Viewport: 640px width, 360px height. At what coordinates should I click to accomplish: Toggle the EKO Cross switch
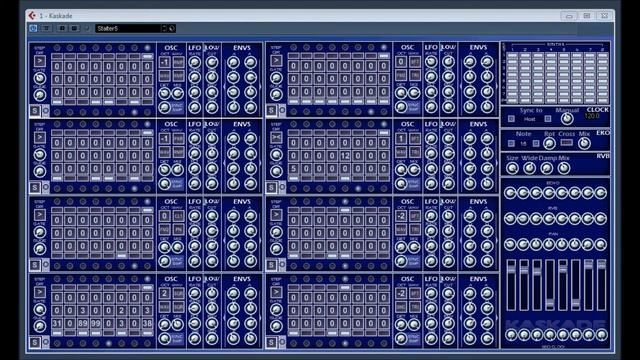567,143
